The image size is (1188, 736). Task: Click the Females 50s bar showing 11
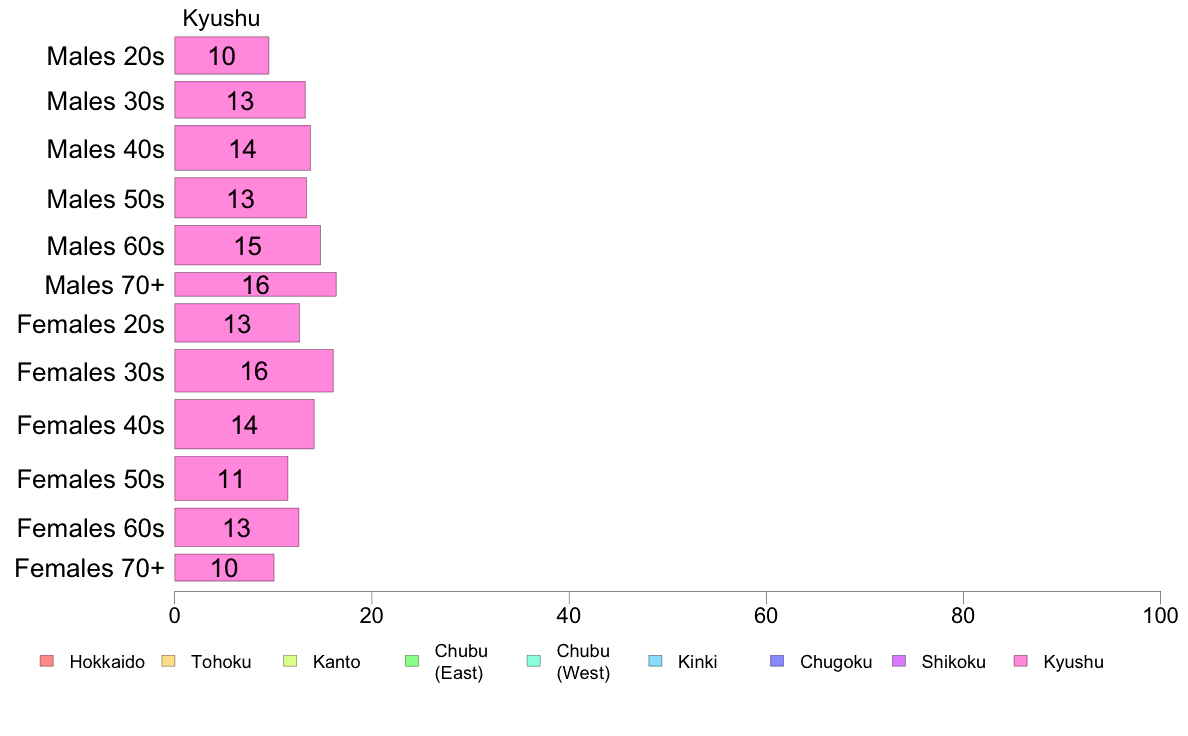[231, 478]
